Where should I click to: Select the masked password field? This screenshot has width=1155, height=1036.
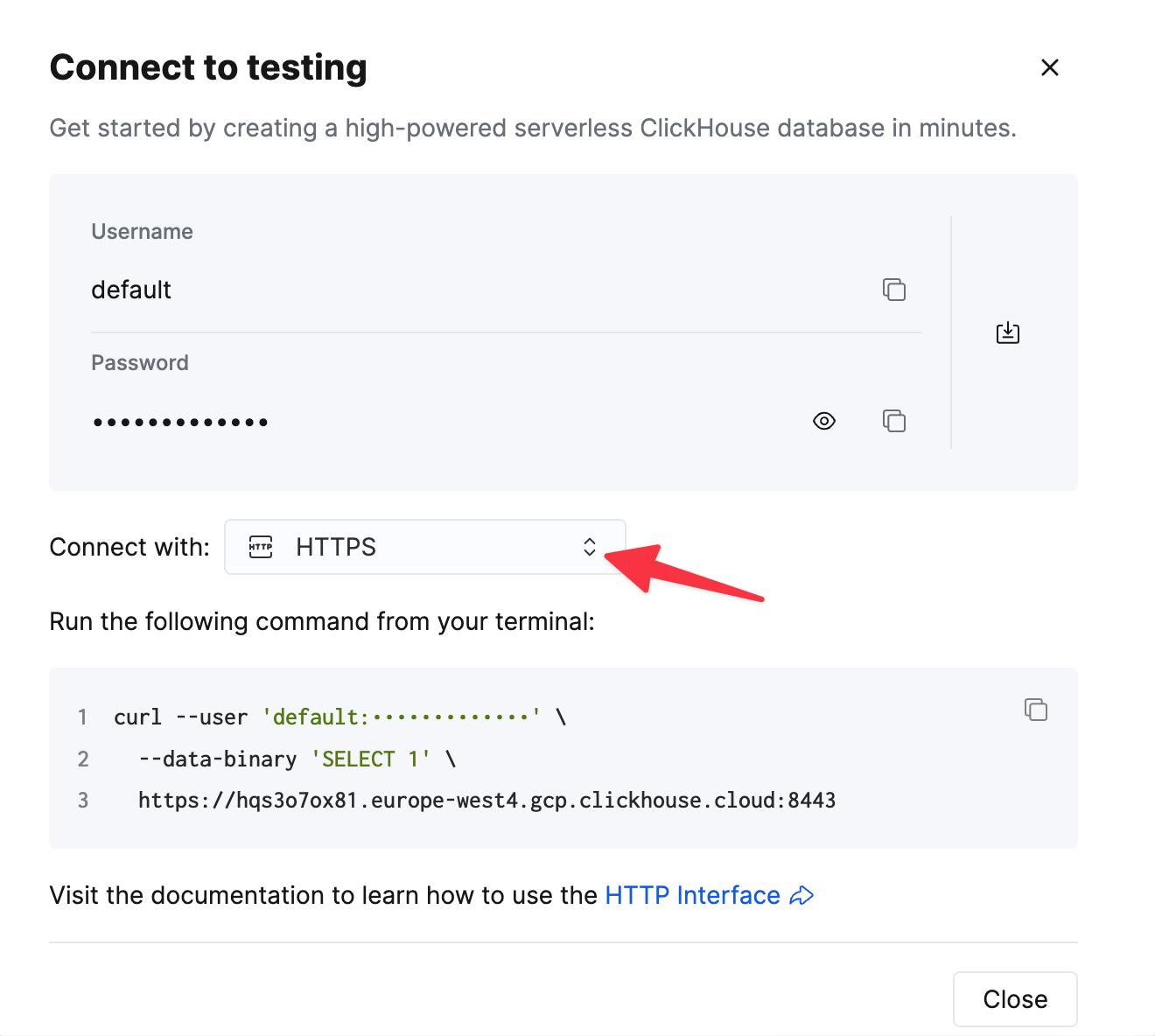pos(179,421)
